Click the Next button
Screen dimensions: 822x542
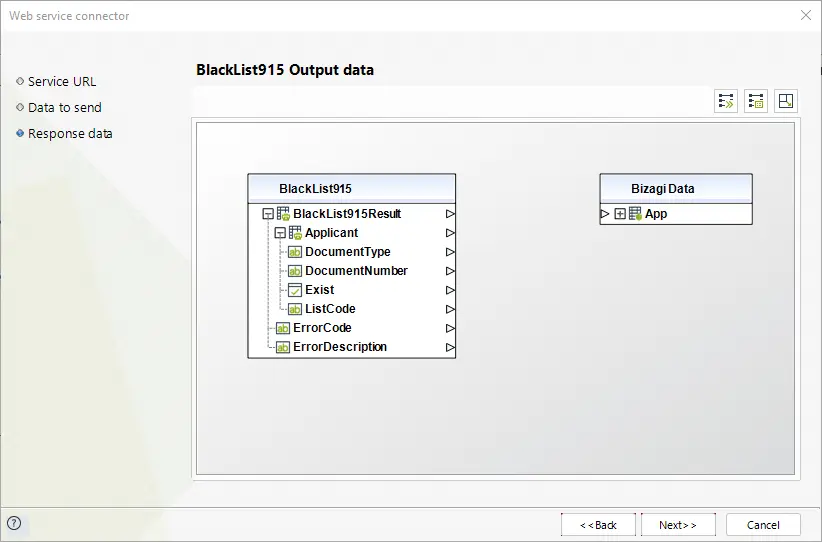click(678, 525)
